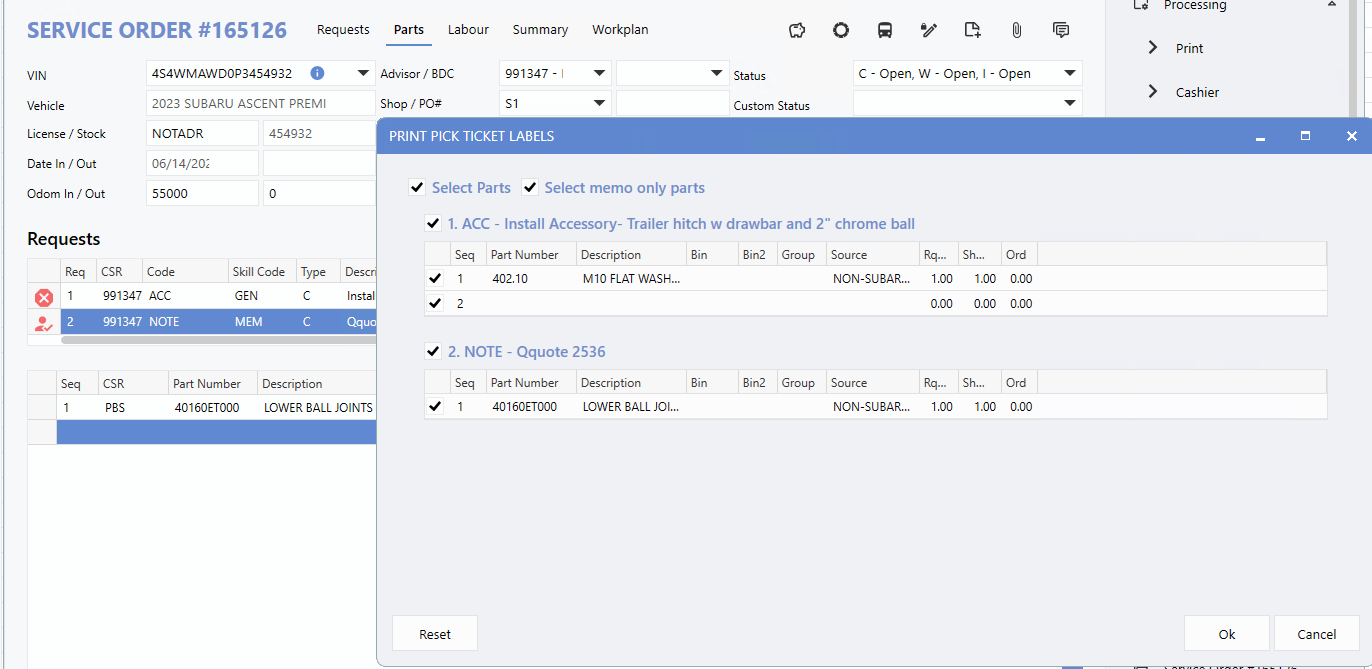Open the Custom Status dropdown
This screenshot has height=669, width=1372.
1070,104
